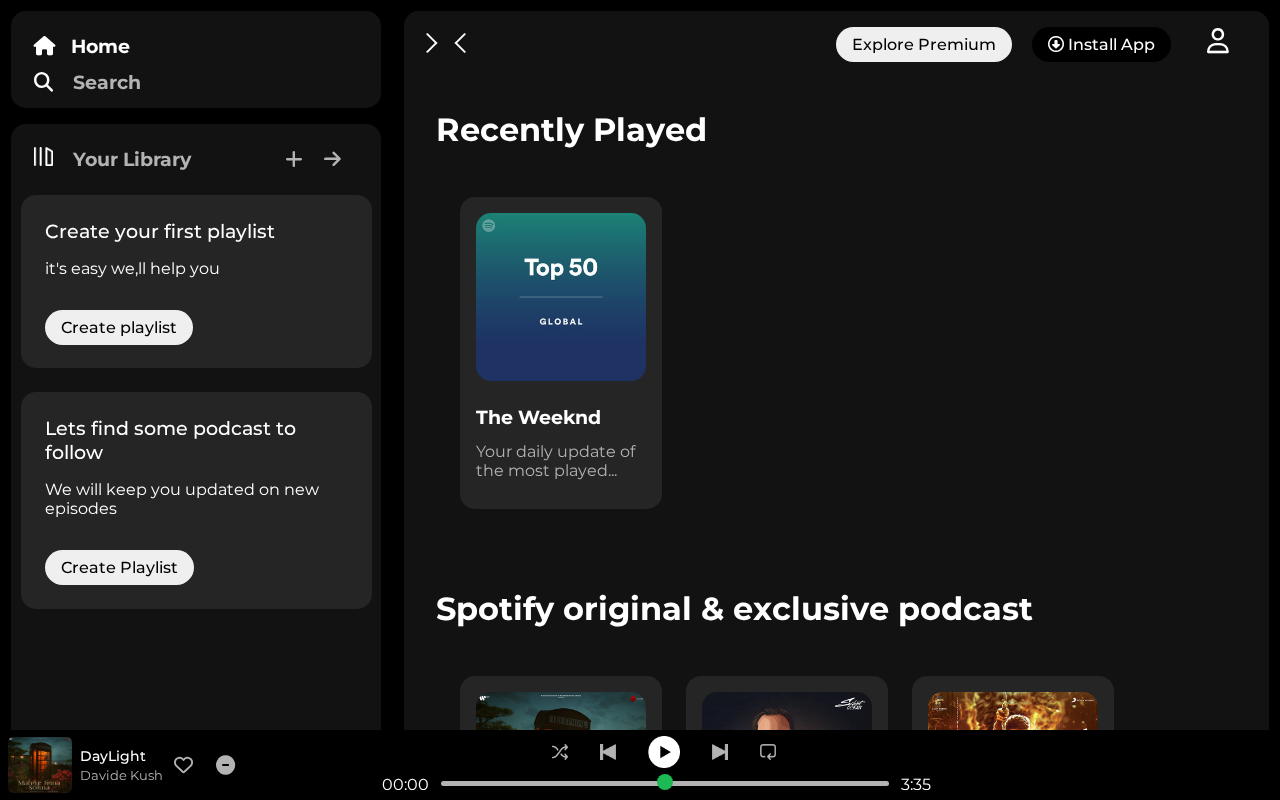Skip to the next track
Viewport: 1280px width, 800px height.
720,752
